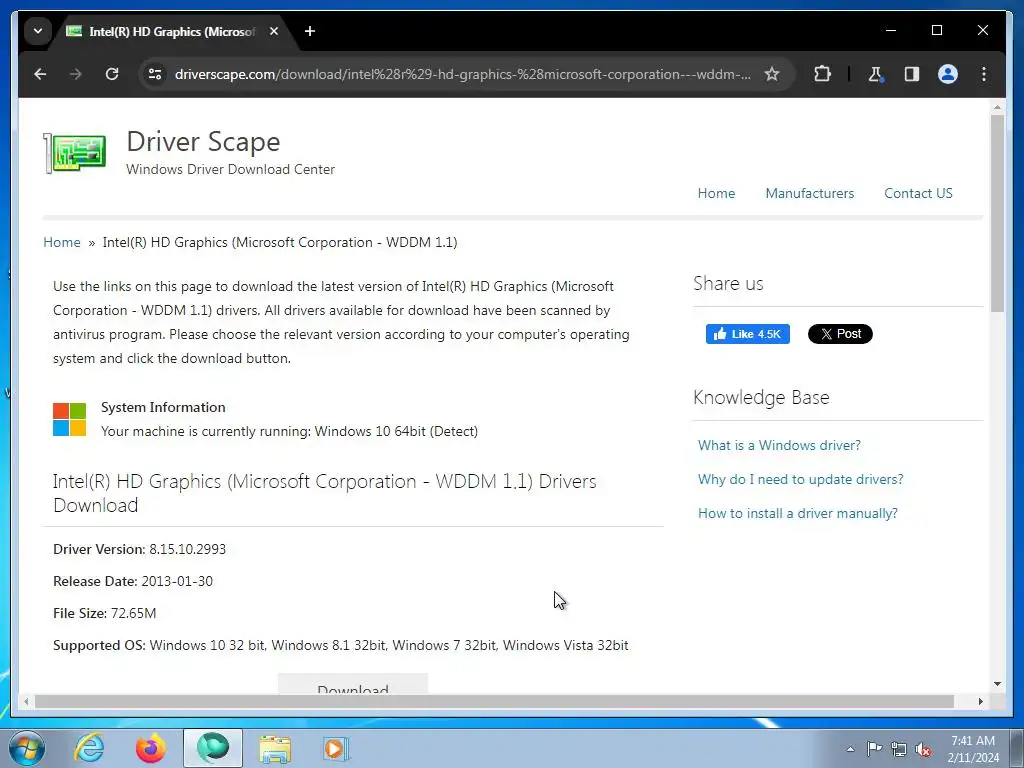1024x768 pixels.
Task: Click 'Driver Version: 8.15.10.2993' text
Action: coord(139,549)
